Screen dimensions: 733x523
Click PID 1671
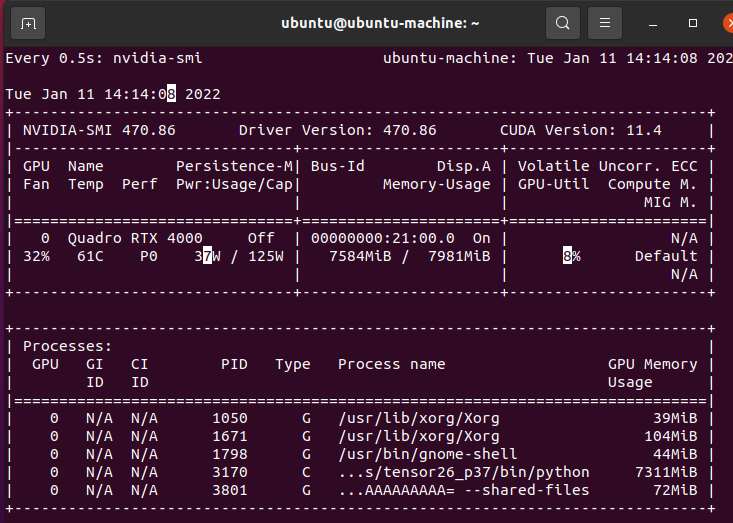(230, 437)
